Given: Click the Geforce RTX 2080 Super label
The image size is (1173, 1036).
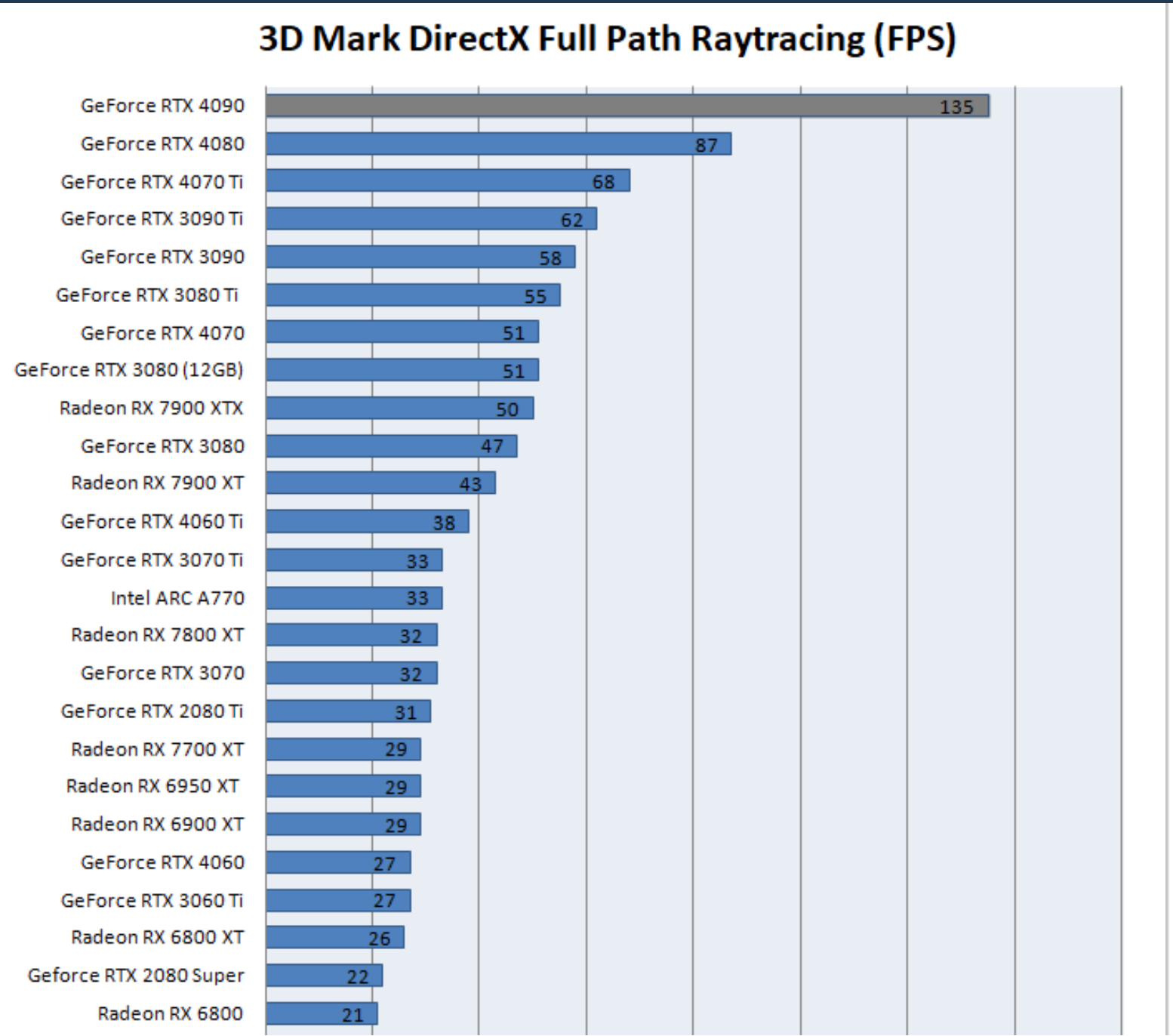Looking at the screenshot, I should point(136,976).
